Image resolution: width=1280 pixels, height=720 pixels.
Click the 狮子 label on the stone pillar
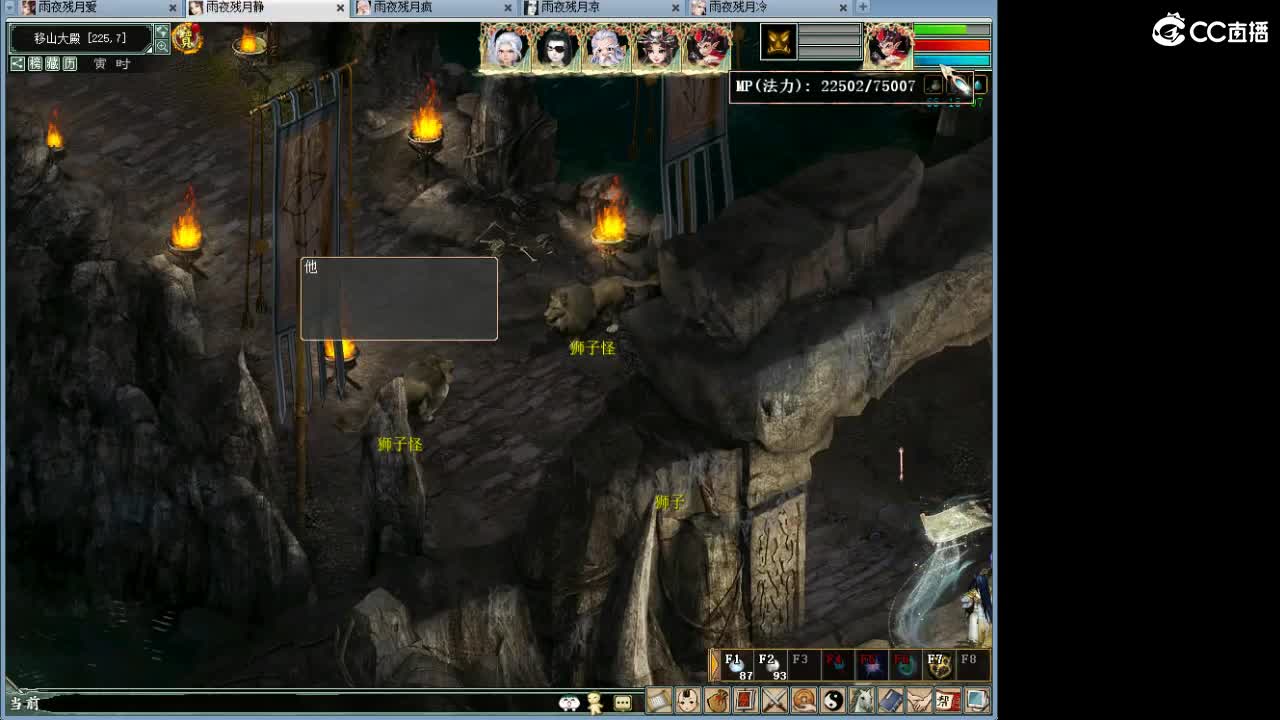pos(670,502)
